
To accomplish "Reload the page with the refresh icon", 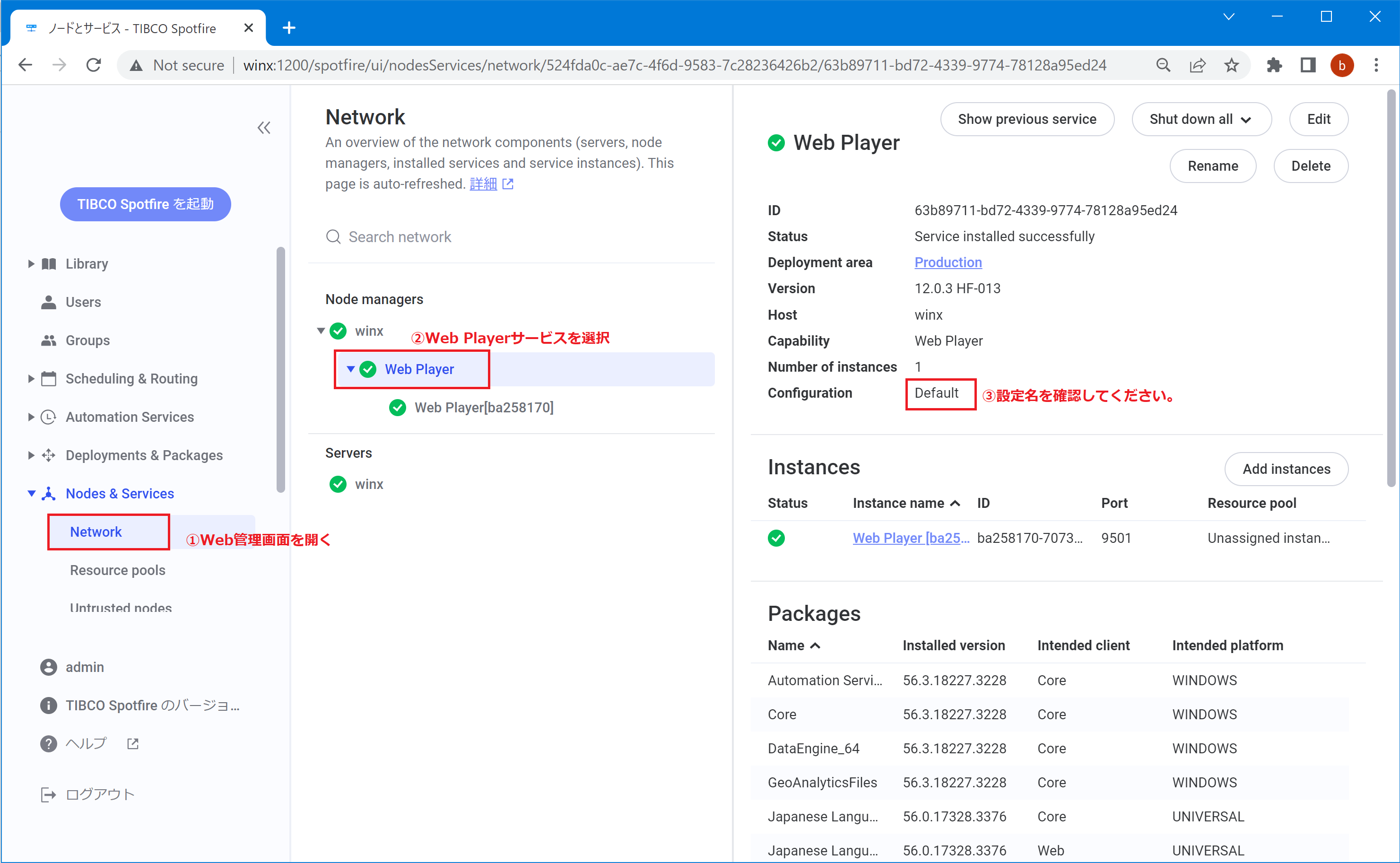I will [94, 65].
